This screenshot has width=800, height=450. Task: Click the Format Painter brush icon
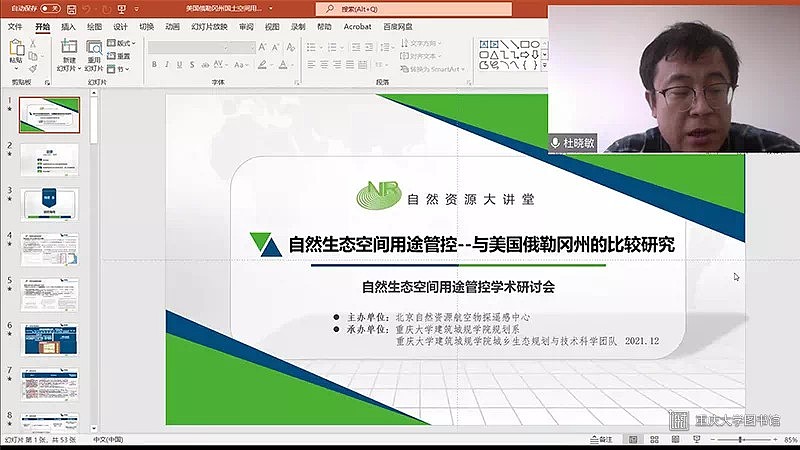click(33, 68)
